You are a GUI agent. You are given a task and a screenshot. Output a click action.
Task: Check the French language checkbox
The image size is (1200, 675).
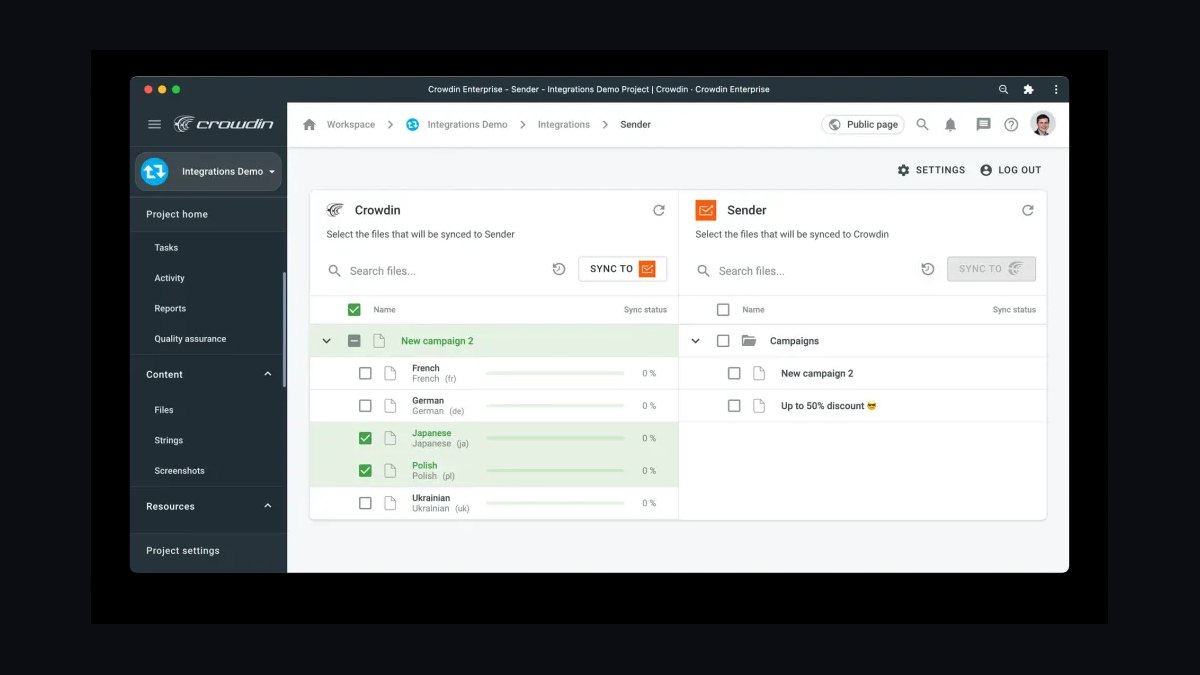(x=365, y=373)
